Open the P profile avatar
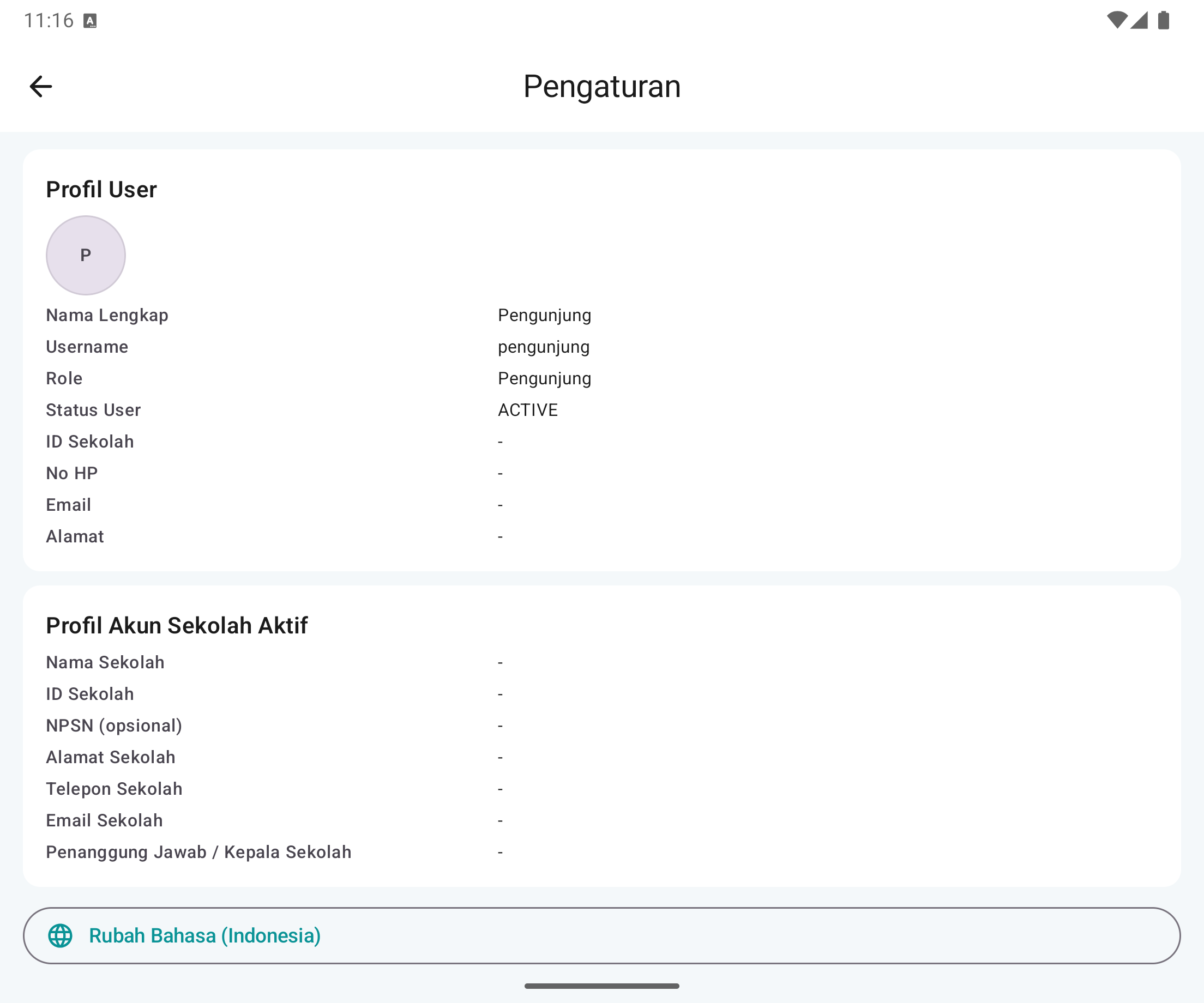 pos(86,255)
